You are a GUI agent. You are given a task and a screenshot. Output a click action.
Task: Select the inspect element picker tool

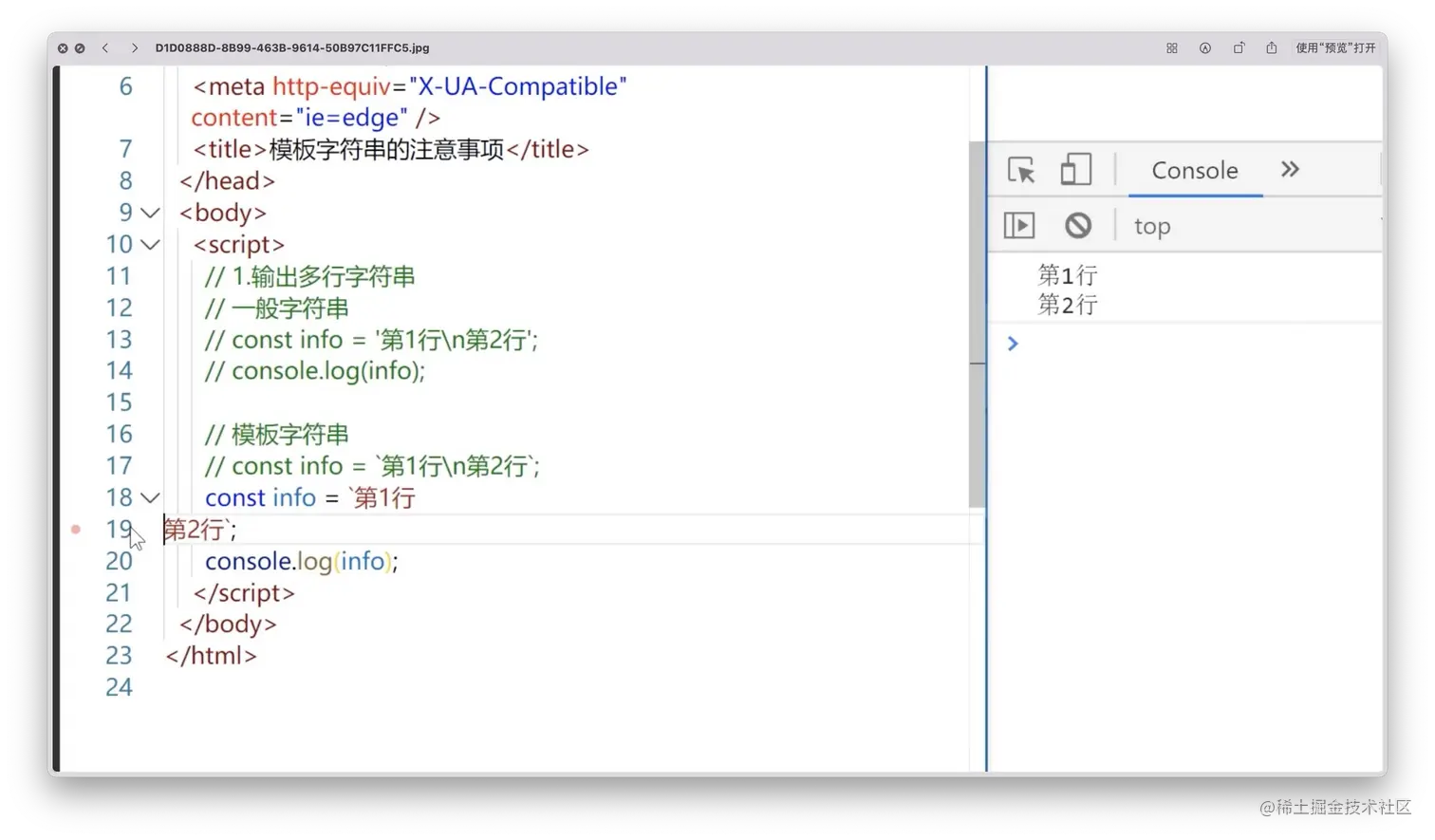pyautogui.click(x=1019, y=169)
